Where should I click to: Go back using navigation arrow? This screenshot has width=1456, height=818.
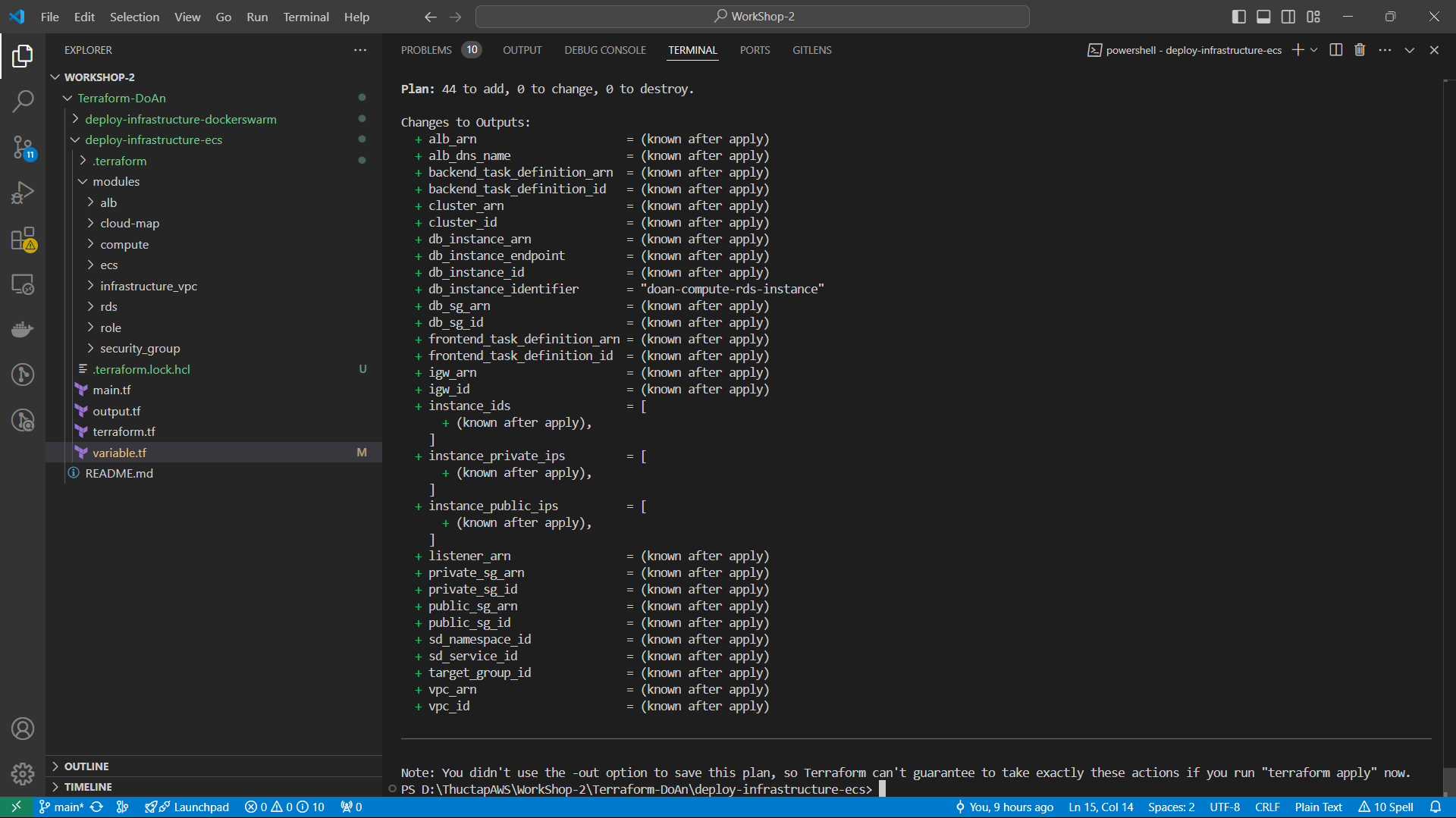tap(430, 17)
